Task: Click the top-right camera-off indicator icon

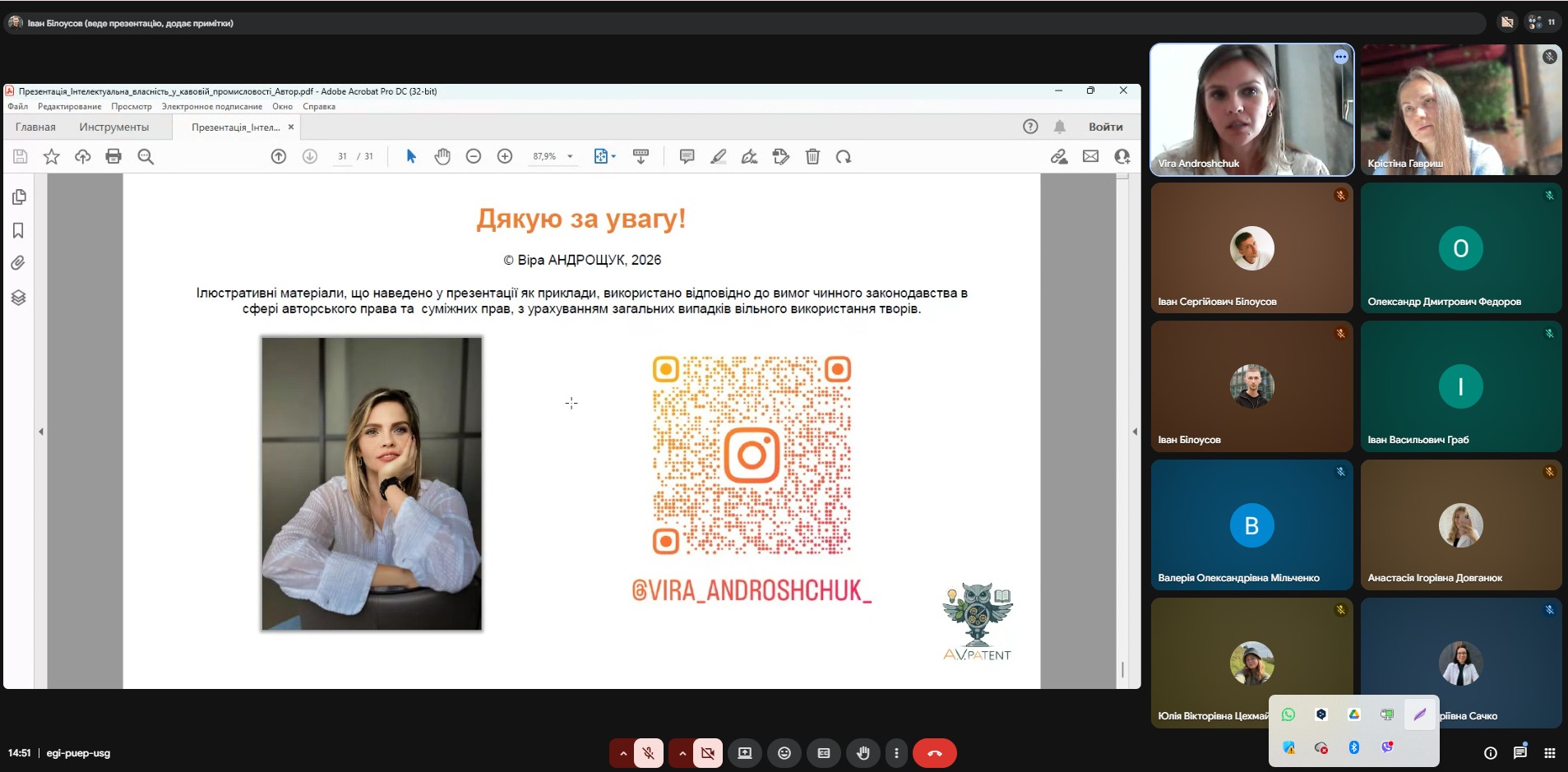Action: coord(1507,22)
